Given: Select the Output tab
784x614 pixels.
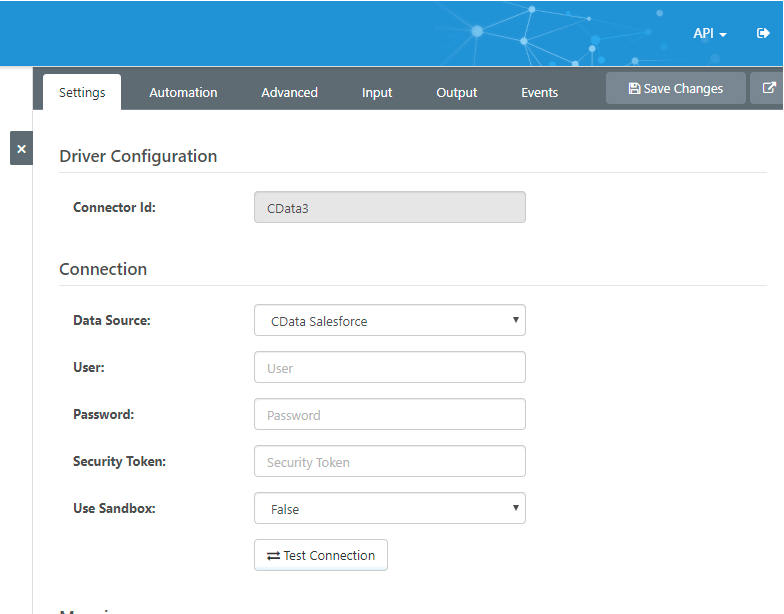Looking at the screenshot, I should [456, 93].
